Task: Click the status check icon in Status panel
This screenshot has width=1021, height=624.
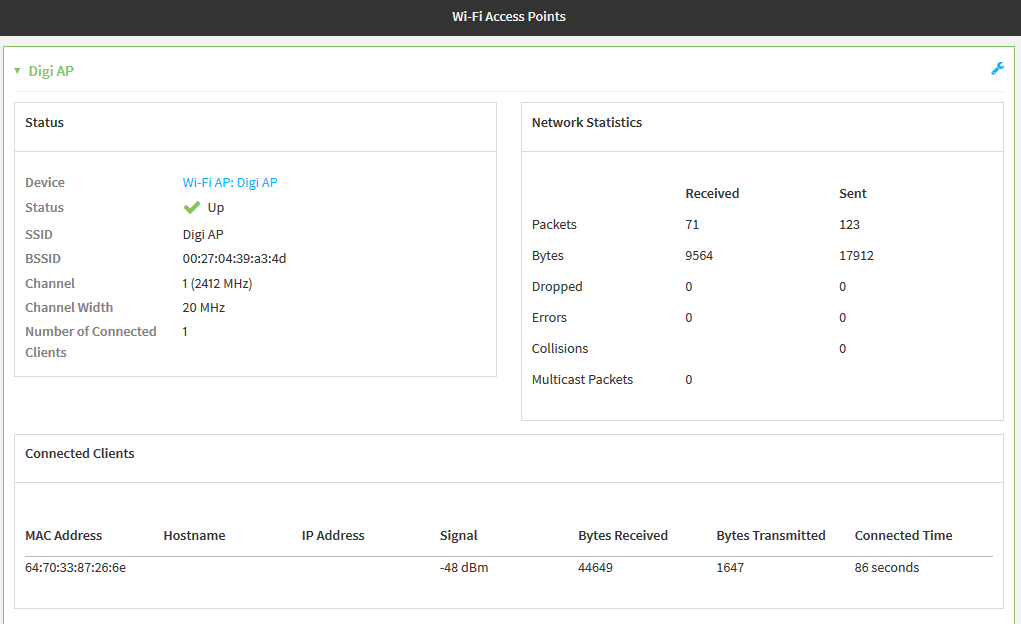Action: 190,207
